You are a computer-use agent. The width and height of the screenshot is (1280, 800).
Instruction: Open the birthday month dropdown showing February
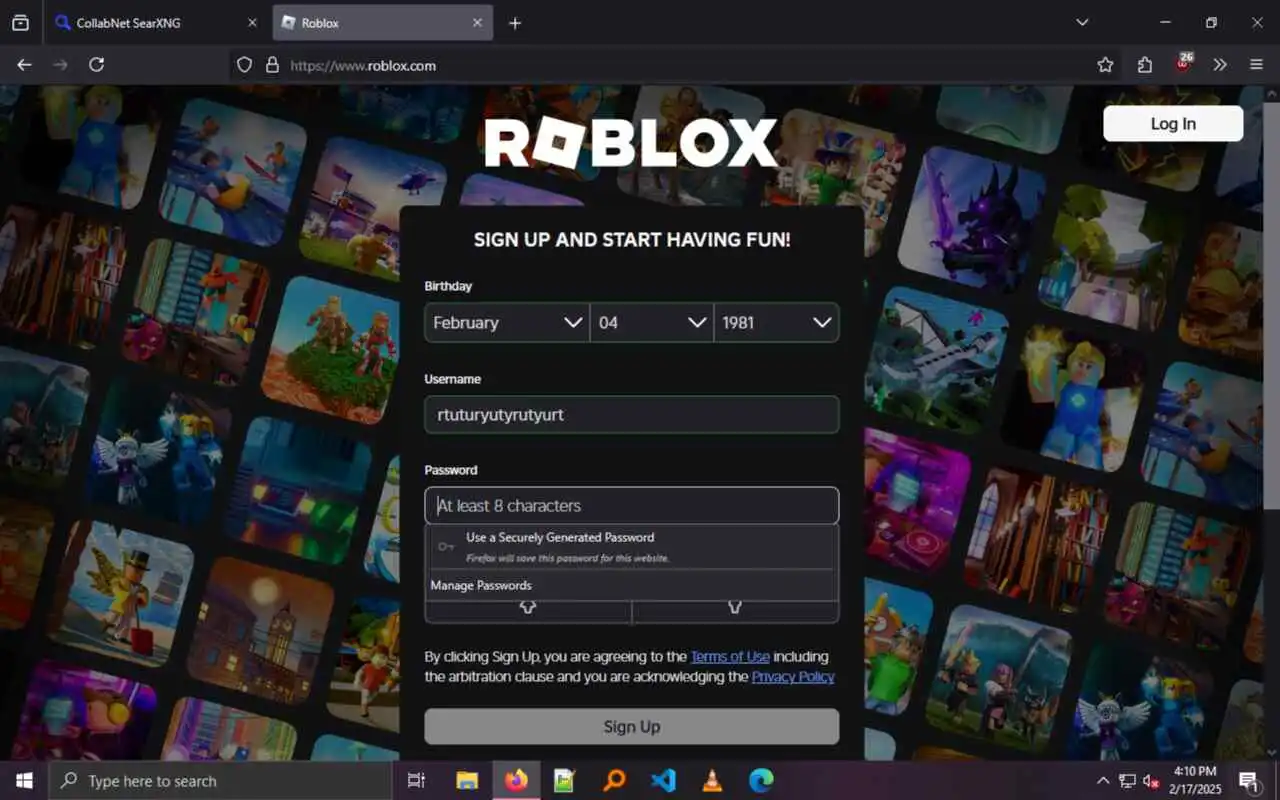[507, 323]
